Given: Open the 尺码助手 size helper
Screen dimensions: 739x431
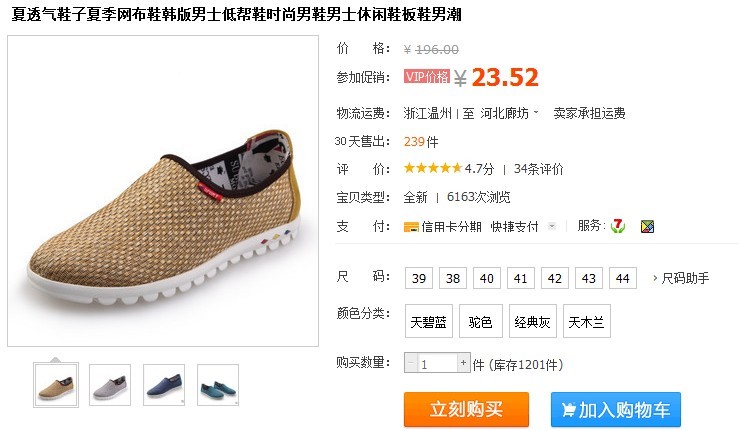Looking at the screenshot, I should point(680,278).
